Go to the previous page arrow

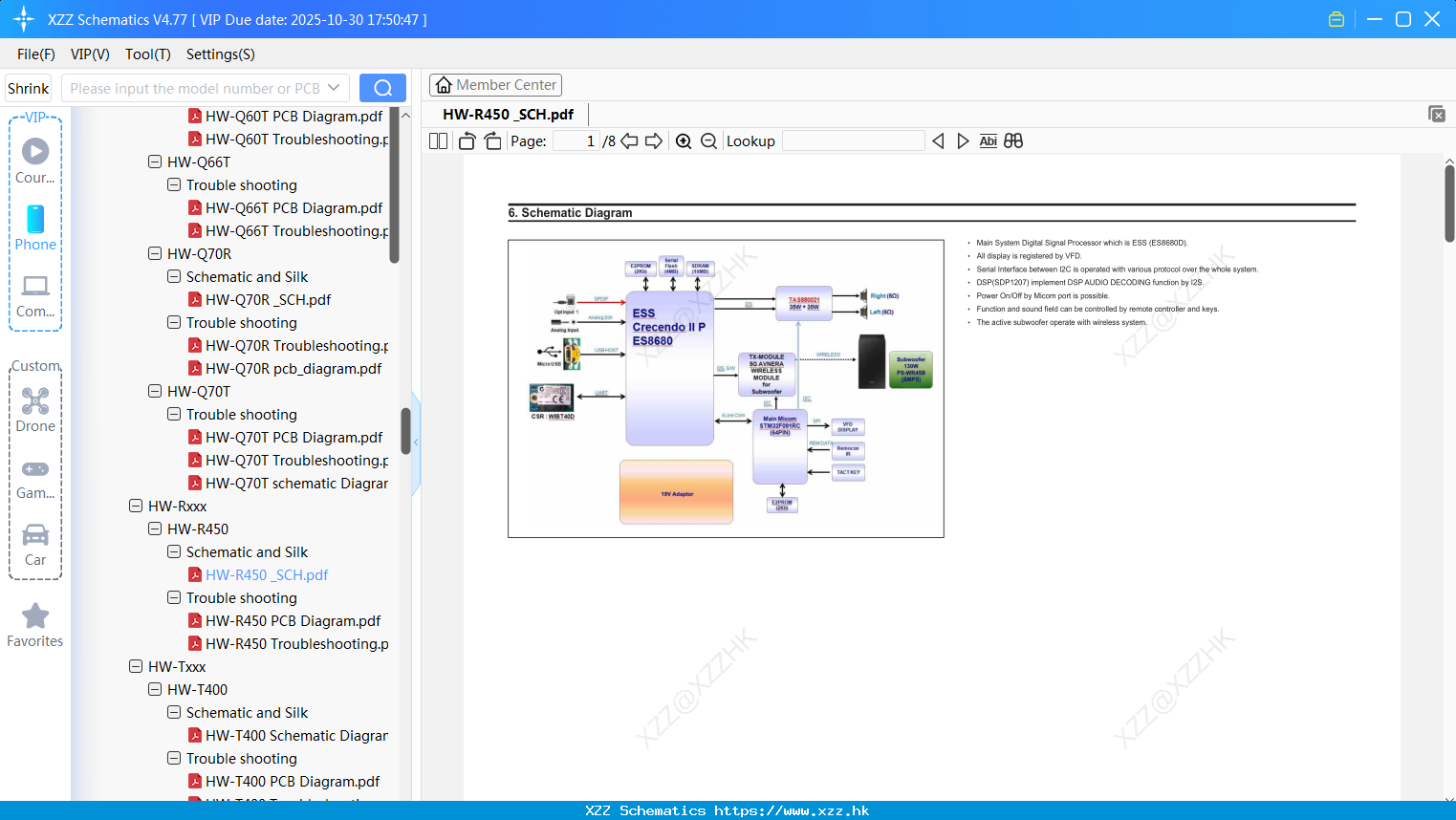tap(629, 141)
